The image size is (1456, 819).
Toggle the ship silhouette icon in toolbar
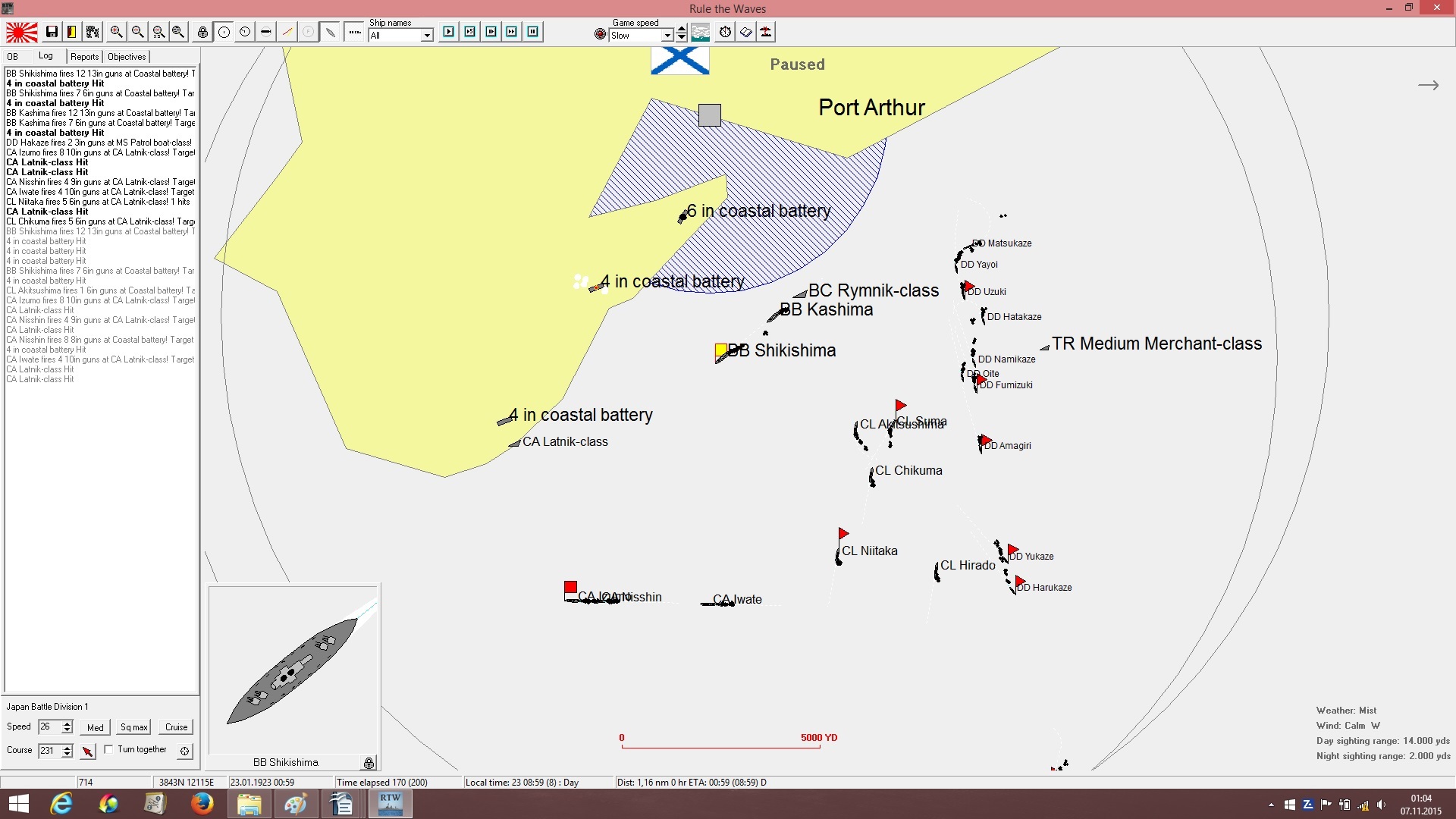(x=330, y=32)
